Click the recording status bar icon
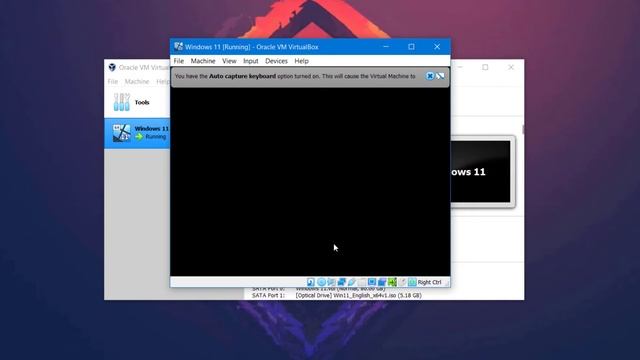Image resolution: width=640 pixels, height=360 pixels. tap(382, 282)
